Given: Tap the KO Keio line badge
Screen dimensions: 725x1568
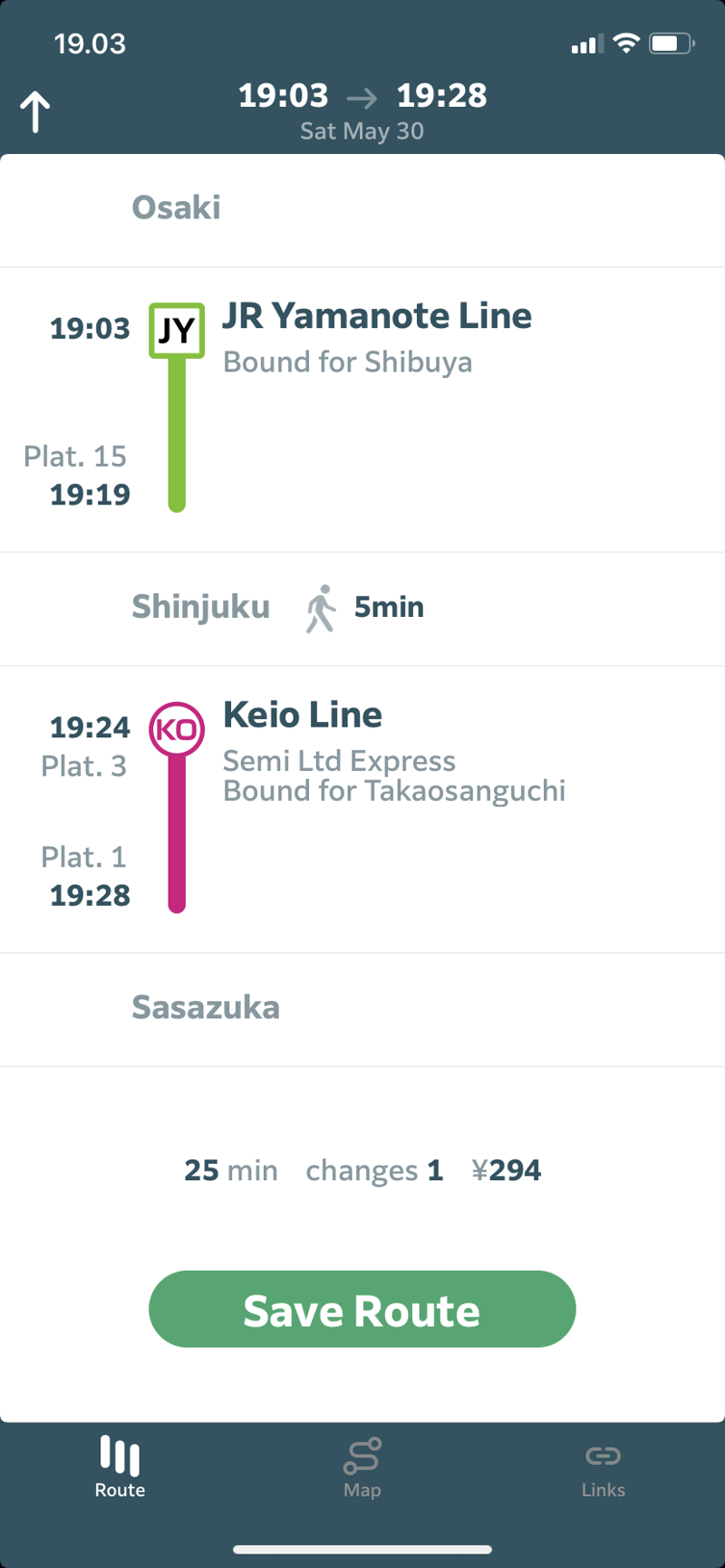Looking at the screenshot, I should click(x=177, y=729).
